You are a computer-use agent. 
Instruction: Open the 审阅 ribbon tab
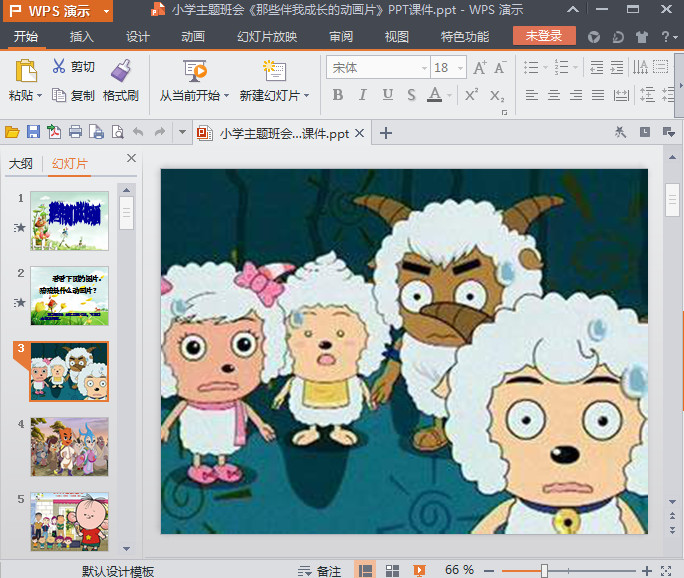(x=341, y=37)
